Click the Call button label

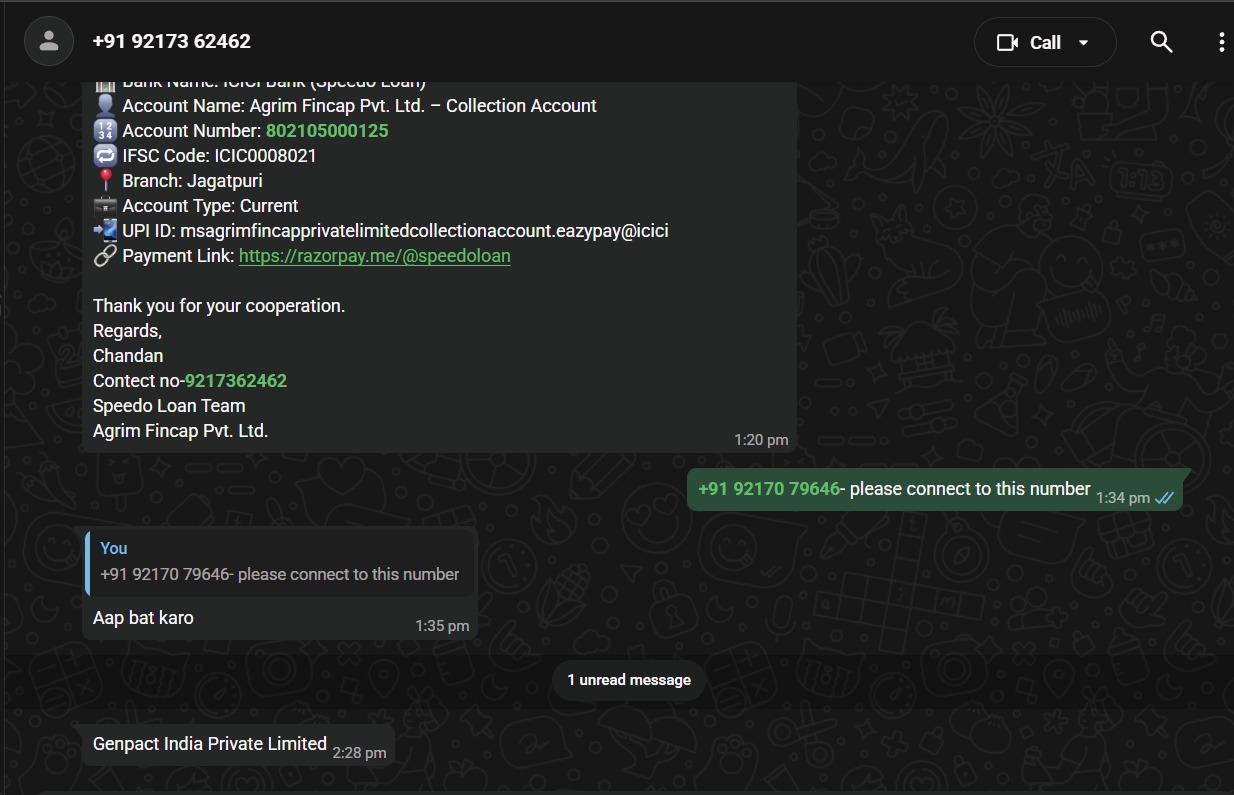pyautogui.click(x=1045, y=42)
